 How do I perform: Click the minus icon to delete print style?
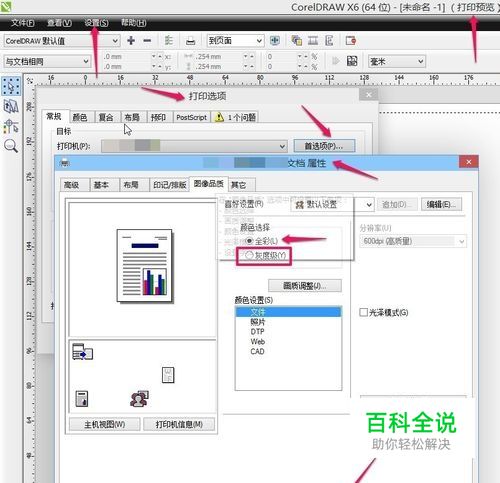tap(147, 41)
